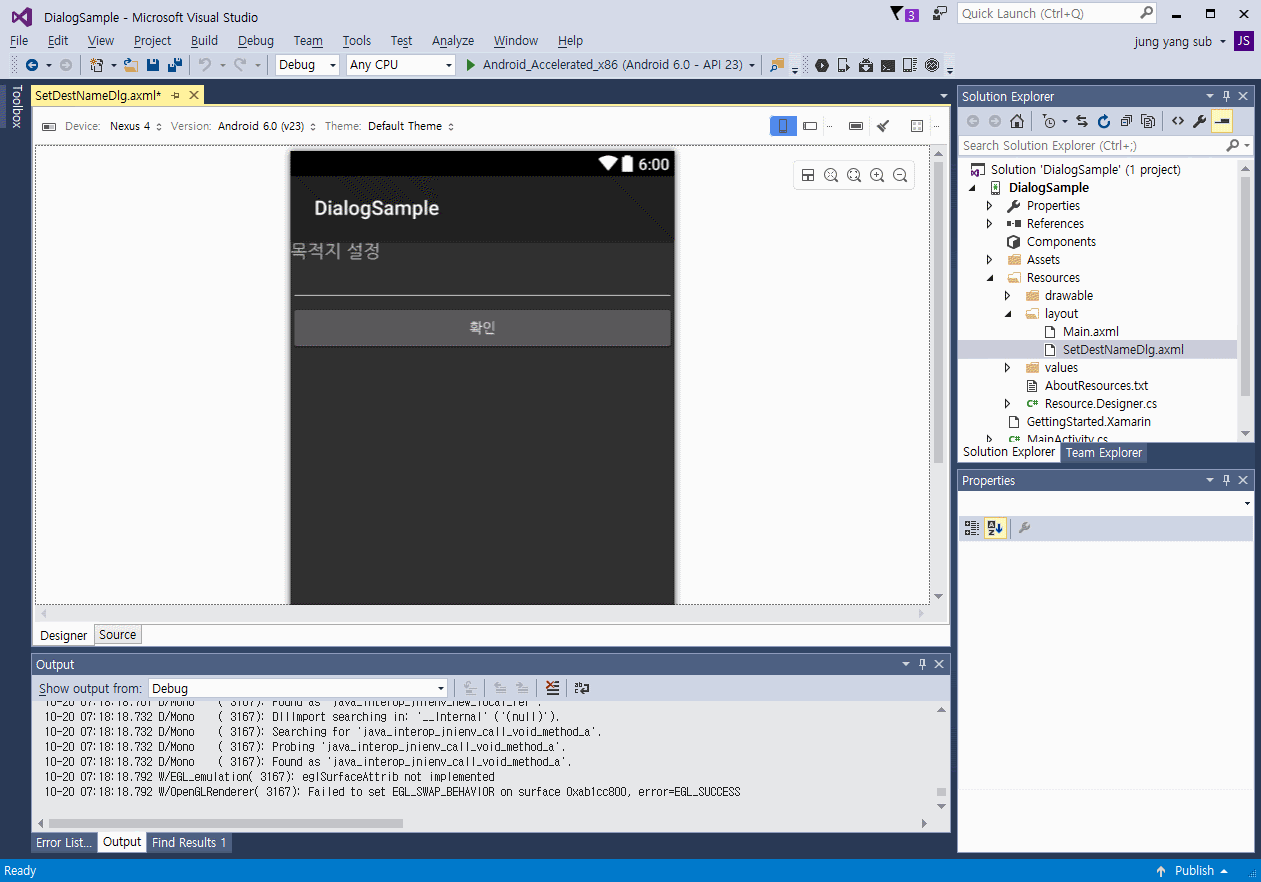The image size is (1261, 882).
Task: Click the Open File toolbar icon
Action: [x=131, y=65]
